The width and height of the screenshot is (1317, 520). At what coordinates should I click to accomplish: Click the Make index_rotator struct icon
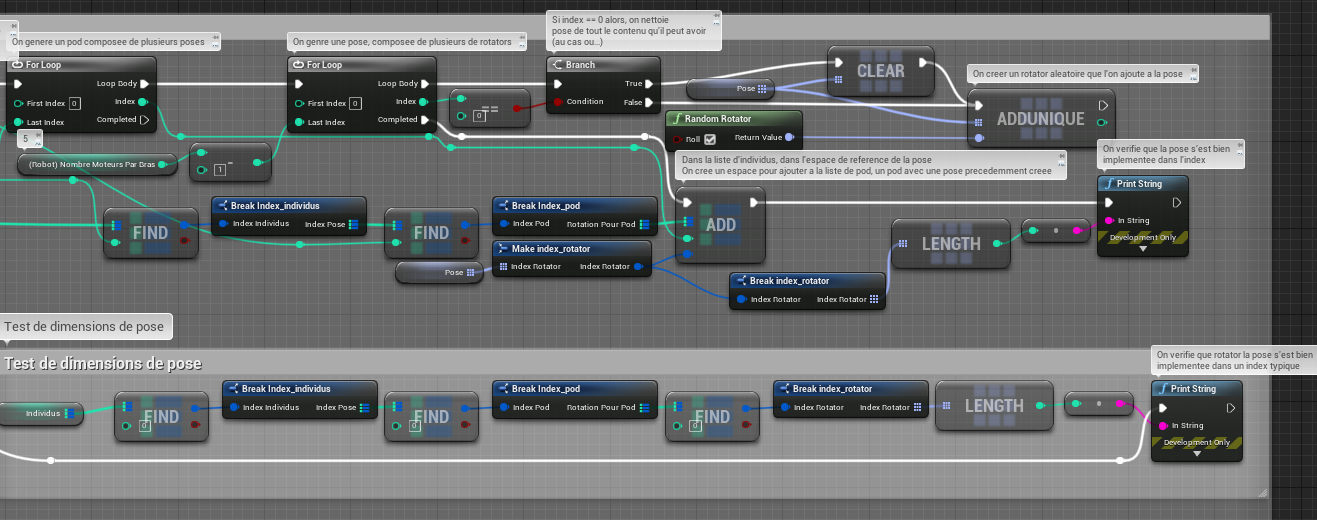(x=503, y=249)
